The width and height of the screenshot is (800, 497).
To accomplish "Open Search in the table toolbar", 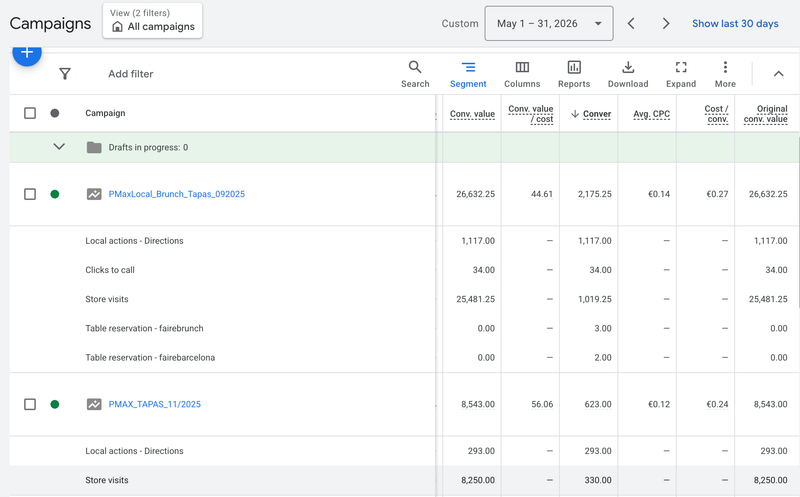I will click(x=415, y=74).
